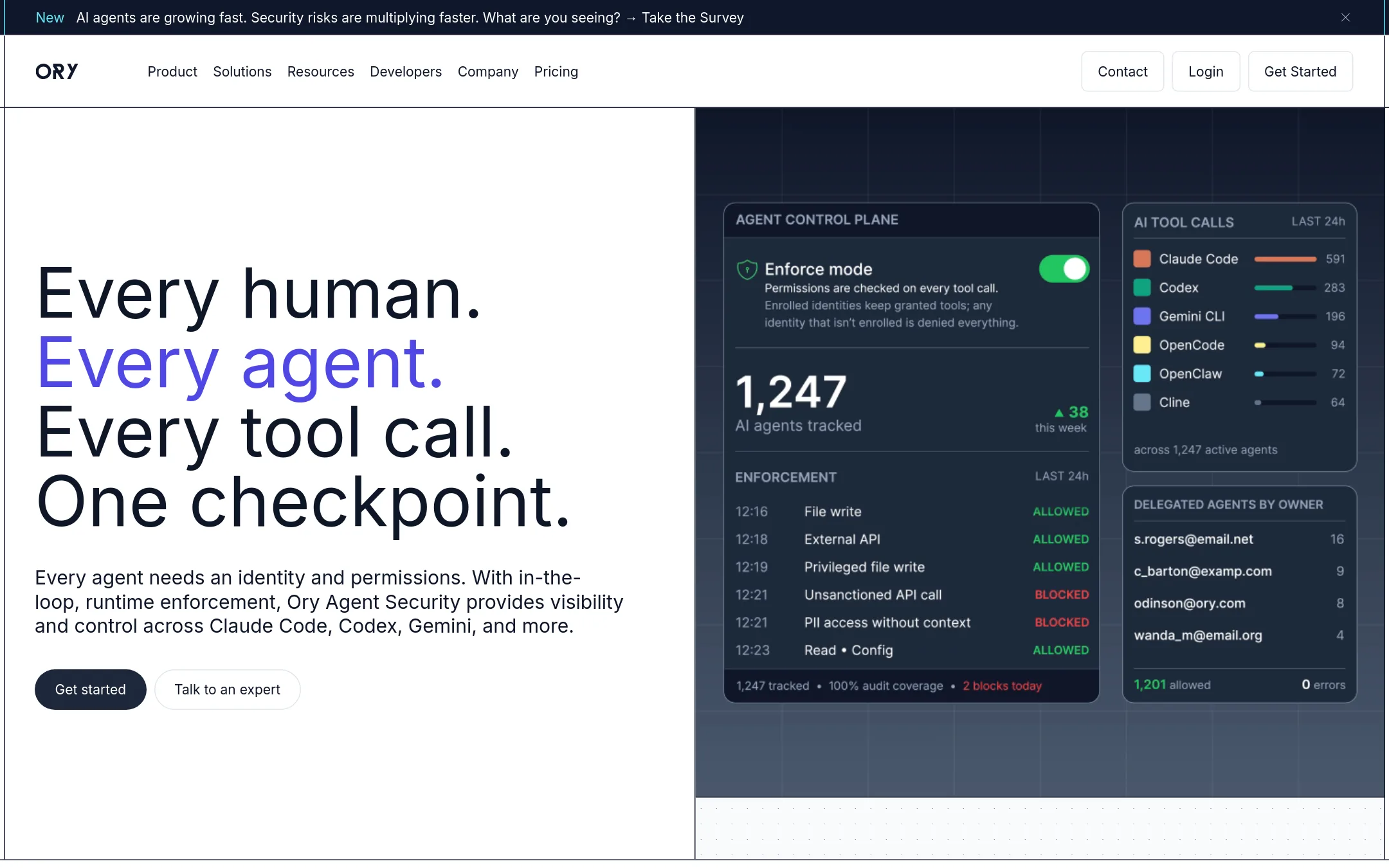Open the Take the Survey link
This screenshot has width=1389, height=868.
point(693,17)
